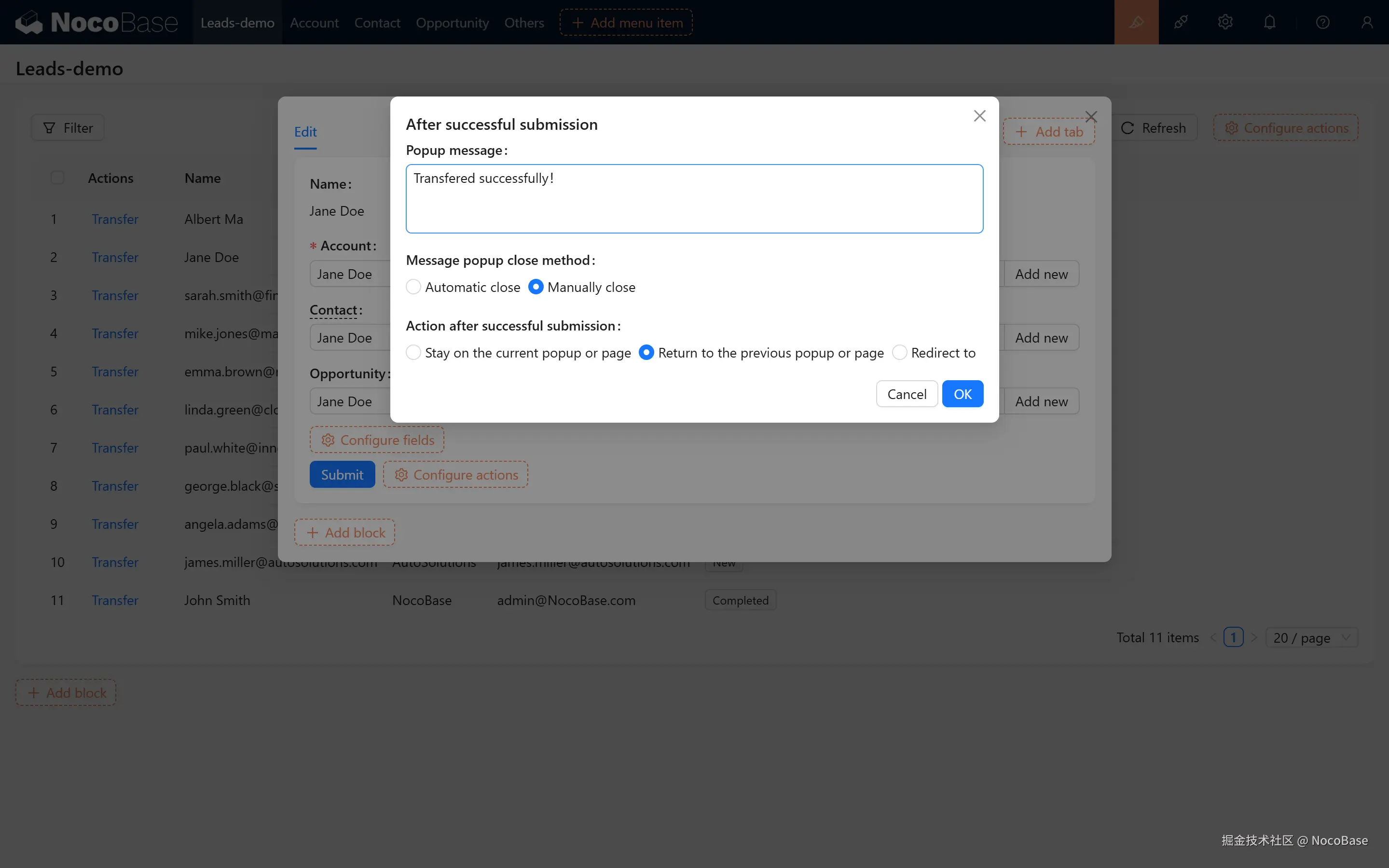Click Transfer link in row 3
The width and height of the screenshot is (1389, 868).
115,295
